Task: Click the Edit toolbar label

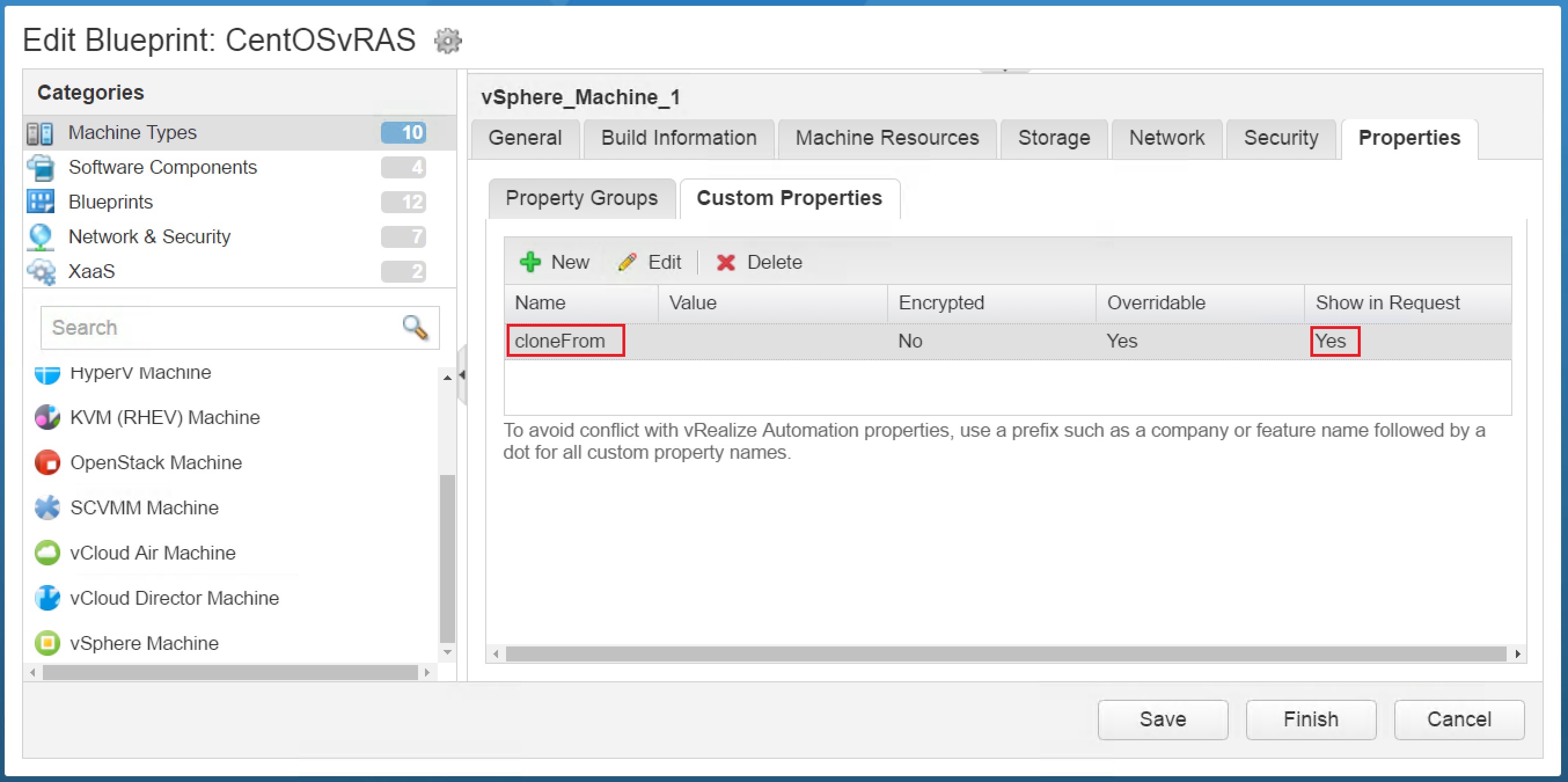Action: coord(665,262)
